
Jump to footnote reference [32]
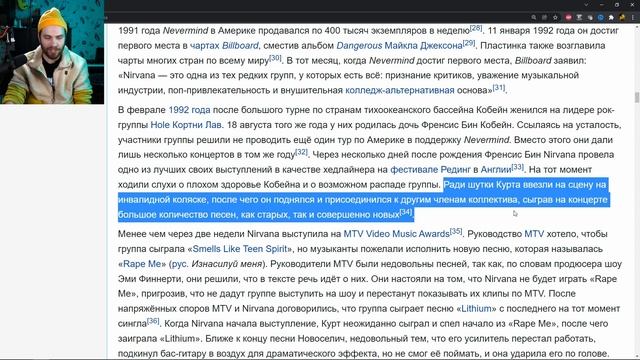[301, 152]
